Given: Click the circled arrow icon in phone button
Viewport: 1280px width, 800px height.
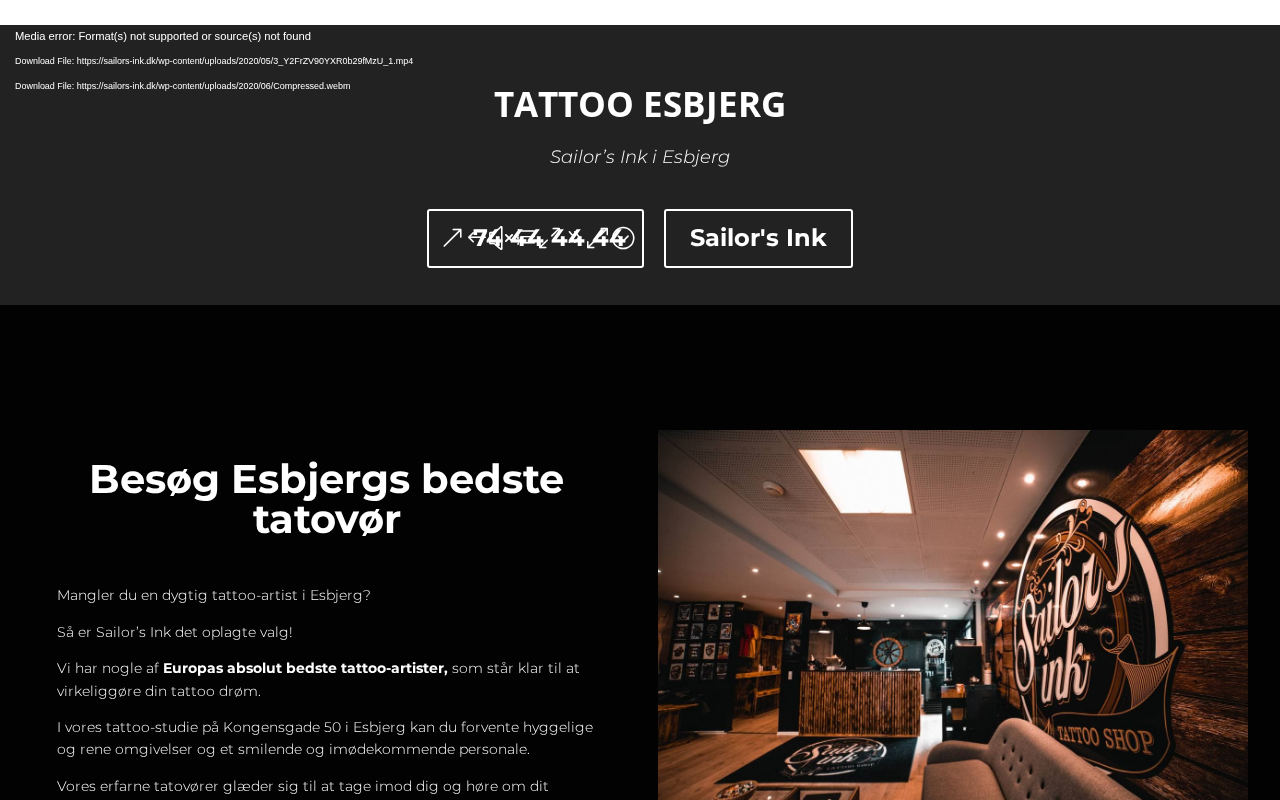Looking at the screenshot, I should point(624,238).
